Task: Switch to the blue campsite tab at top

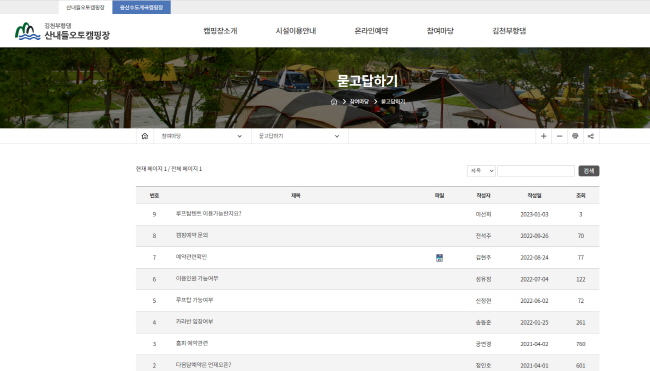Action: pos(141,7)
